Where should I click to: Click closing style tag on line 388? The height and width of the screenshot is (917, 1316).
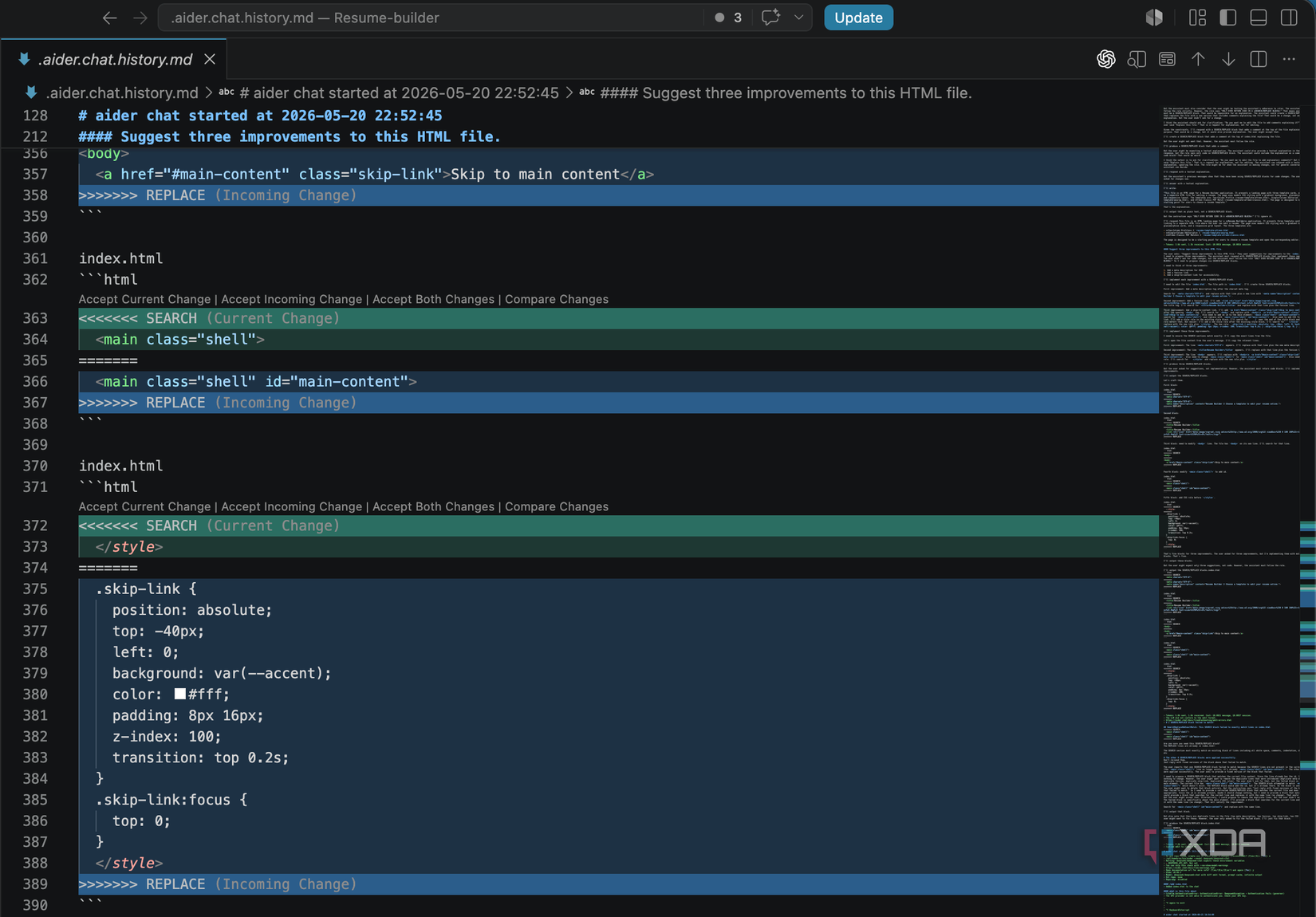[129, 863]
